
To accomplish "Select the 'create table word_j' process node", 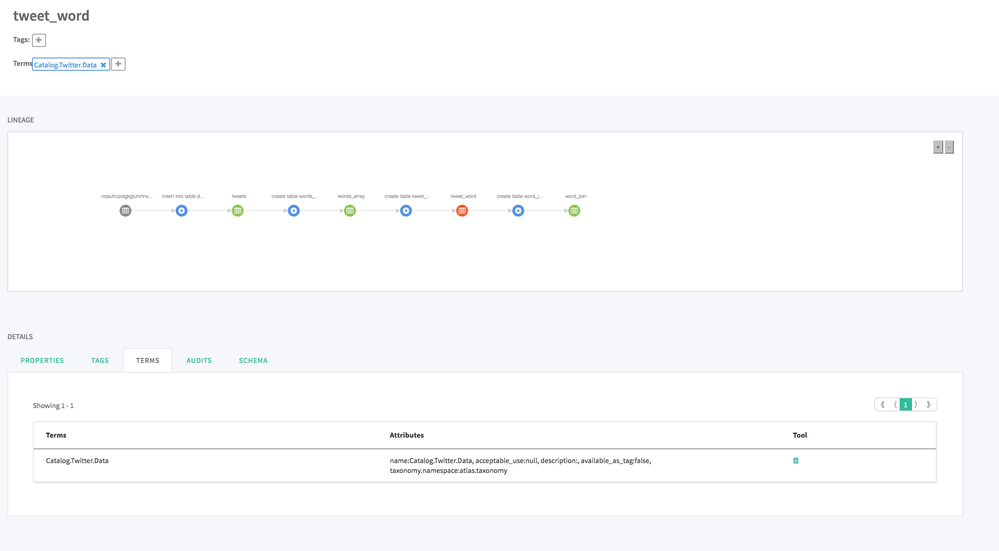I will pos(518,211).
